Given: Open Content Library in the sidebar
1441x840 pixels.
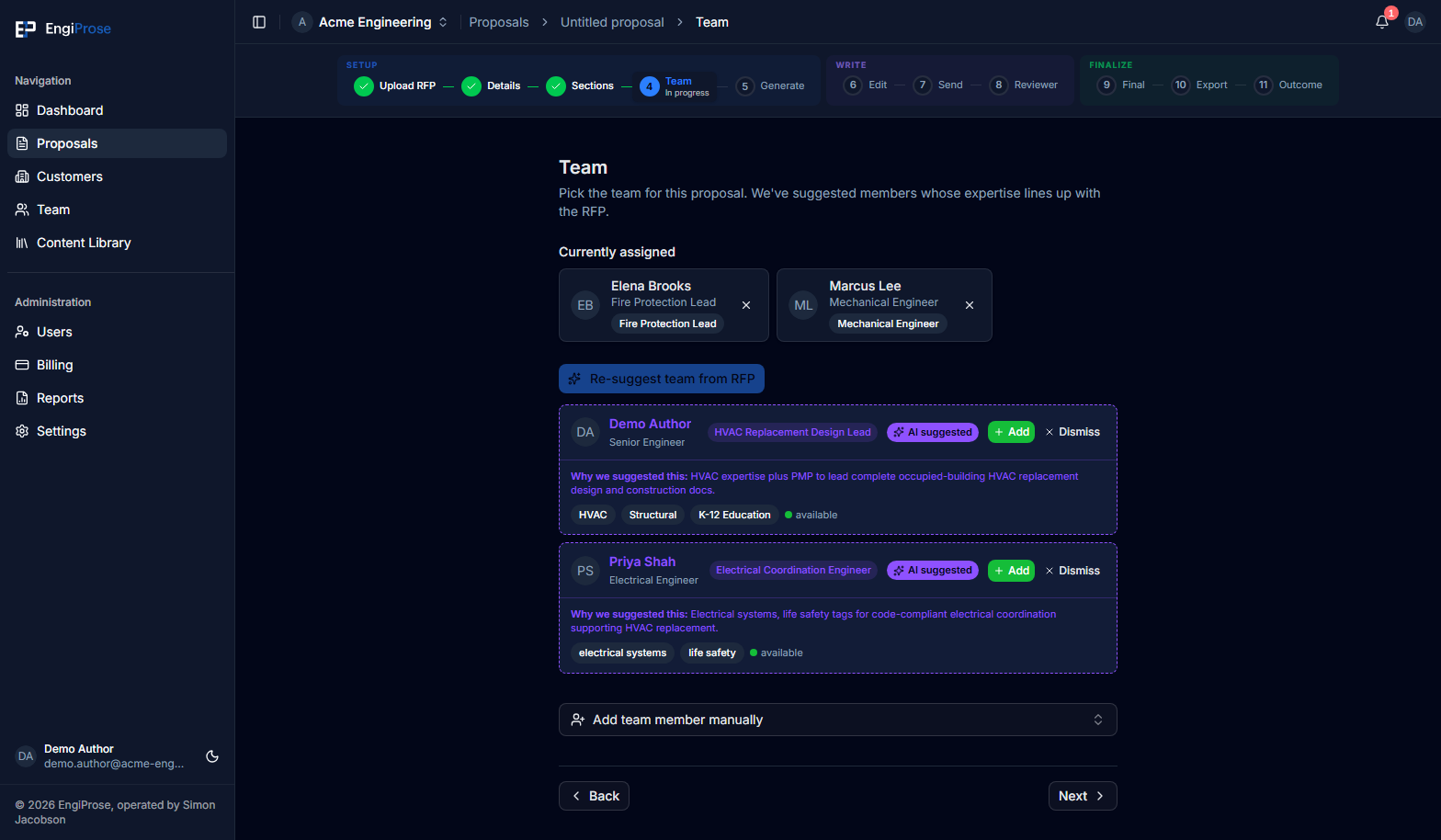Looking at the screenshot, I should pyautogui.click(x=117, y=243).
